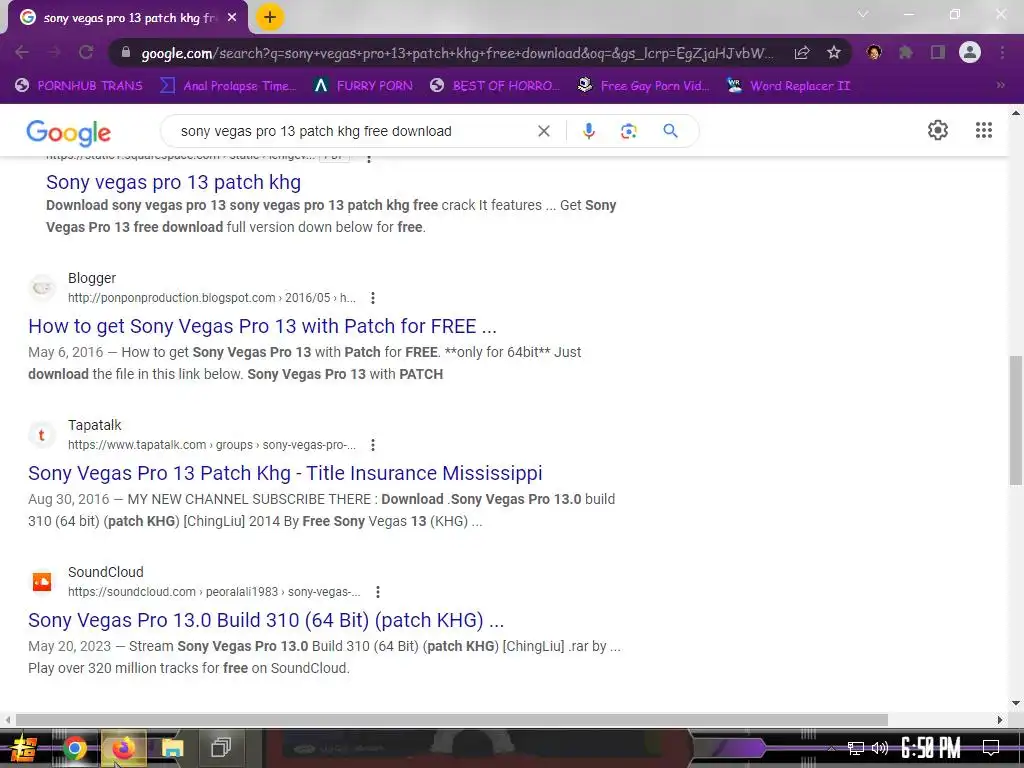
Task: Open the Chrome profile avatar
Action: click(970, 52)
